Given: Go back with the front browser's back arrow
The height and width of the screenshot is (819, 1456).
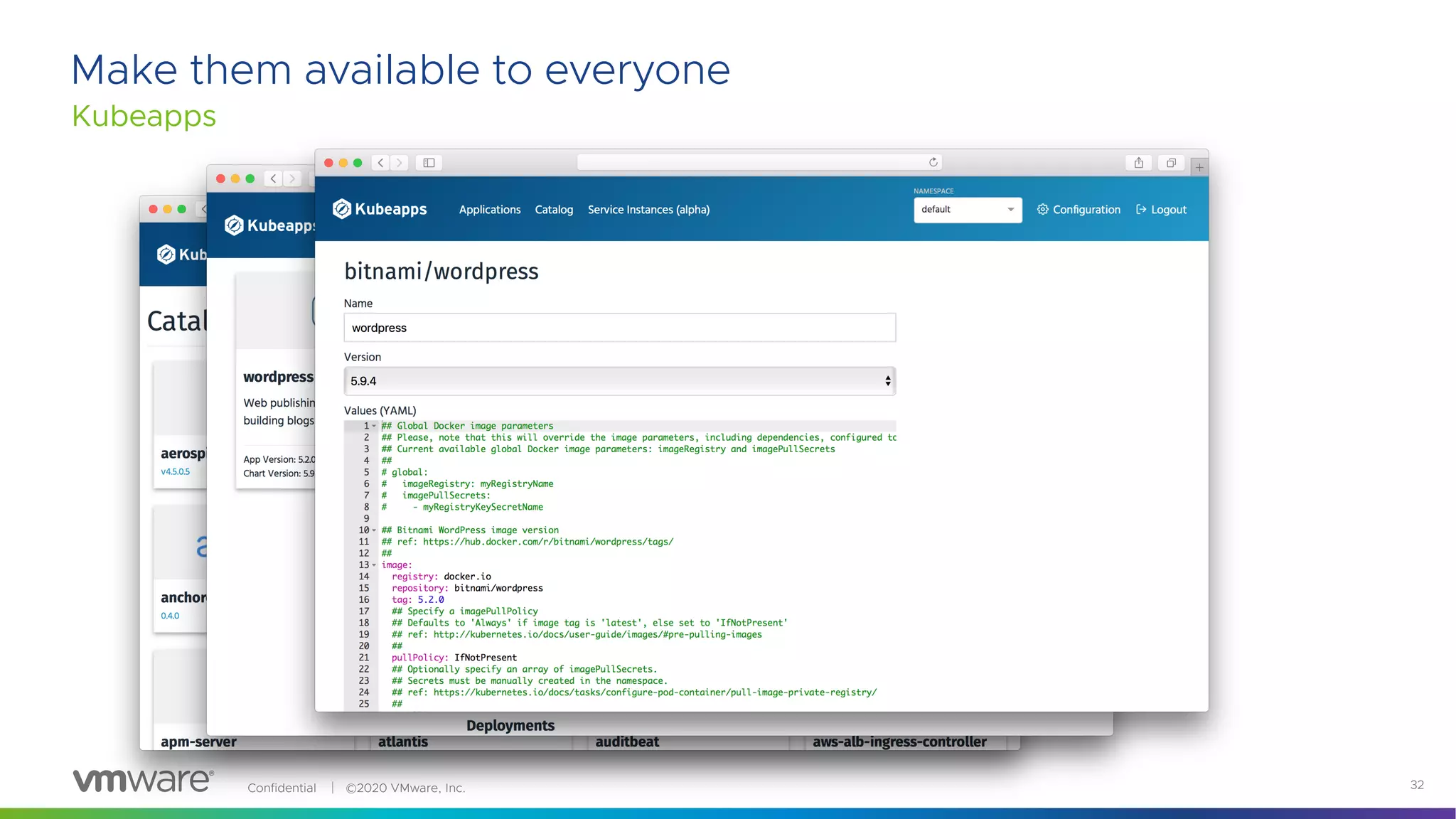Looking at the screenshot, I should [381, 163].
